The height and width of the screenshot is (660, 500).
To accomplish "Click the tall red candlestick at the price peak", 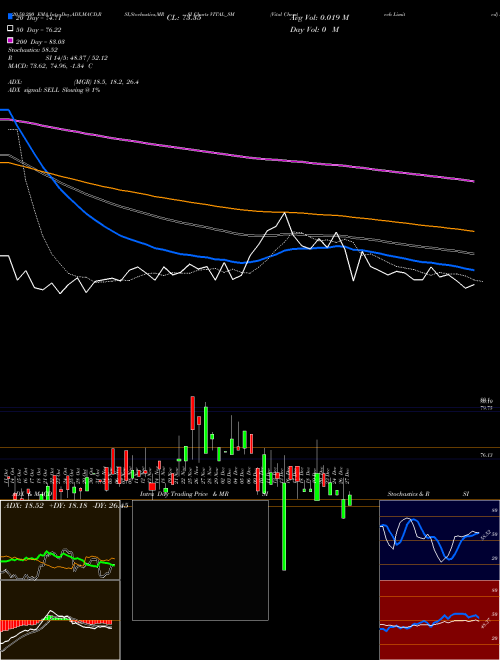I will [x=193, y=412].
